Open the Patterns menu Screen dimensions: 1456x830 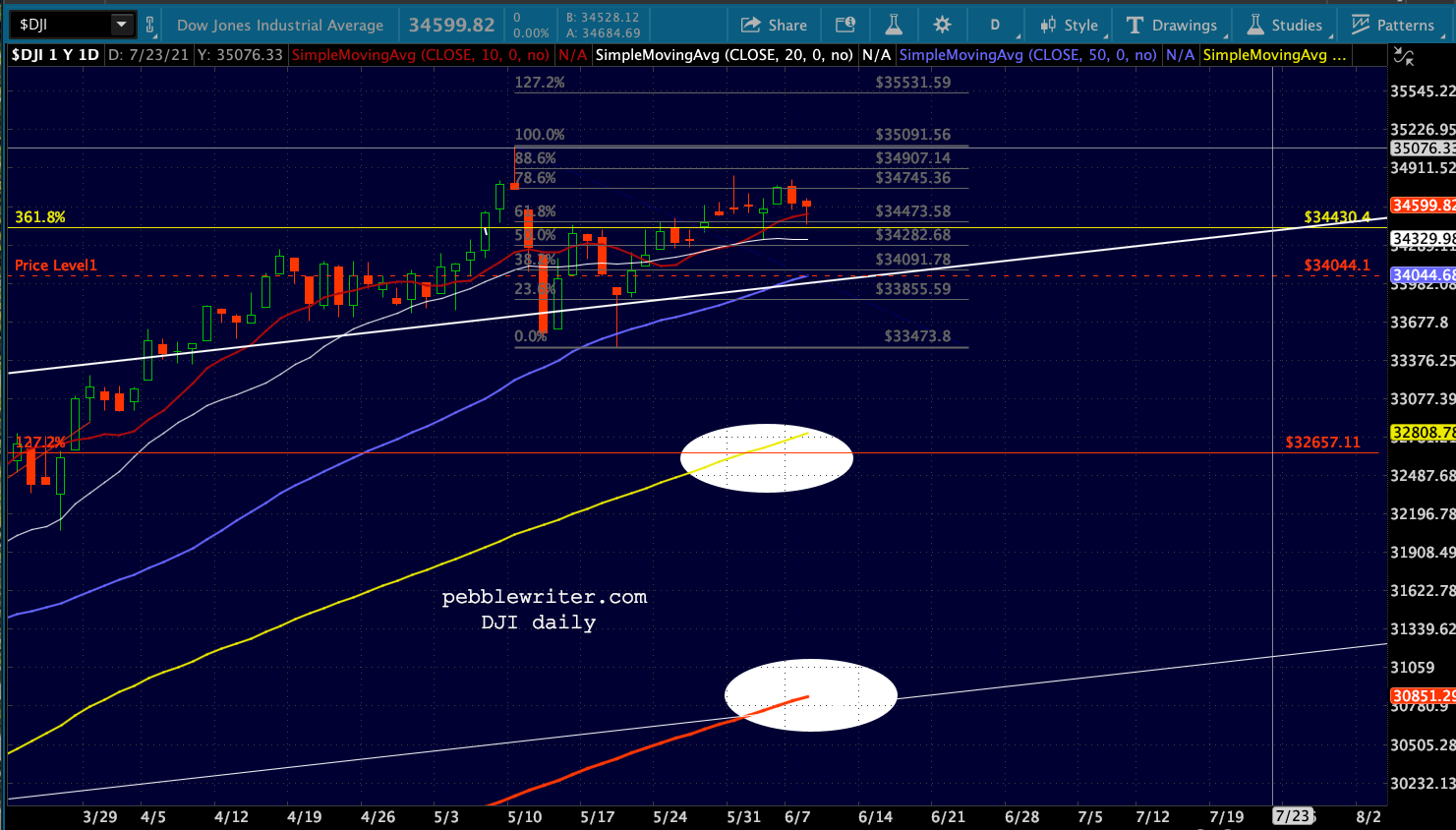[1393, 25]
